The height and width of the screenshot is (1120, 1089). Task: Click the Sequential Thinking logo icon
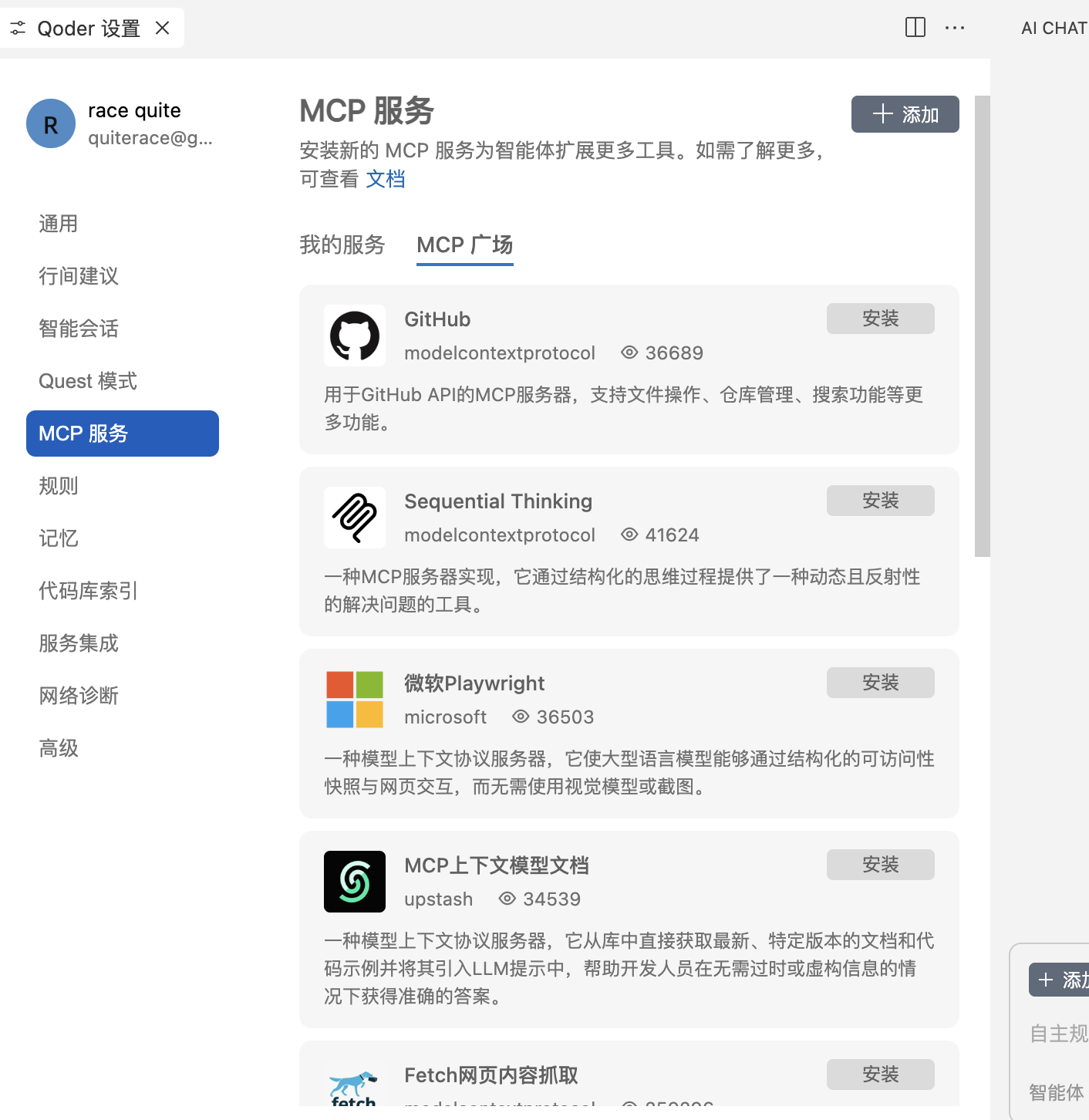[x=355, y=518]
